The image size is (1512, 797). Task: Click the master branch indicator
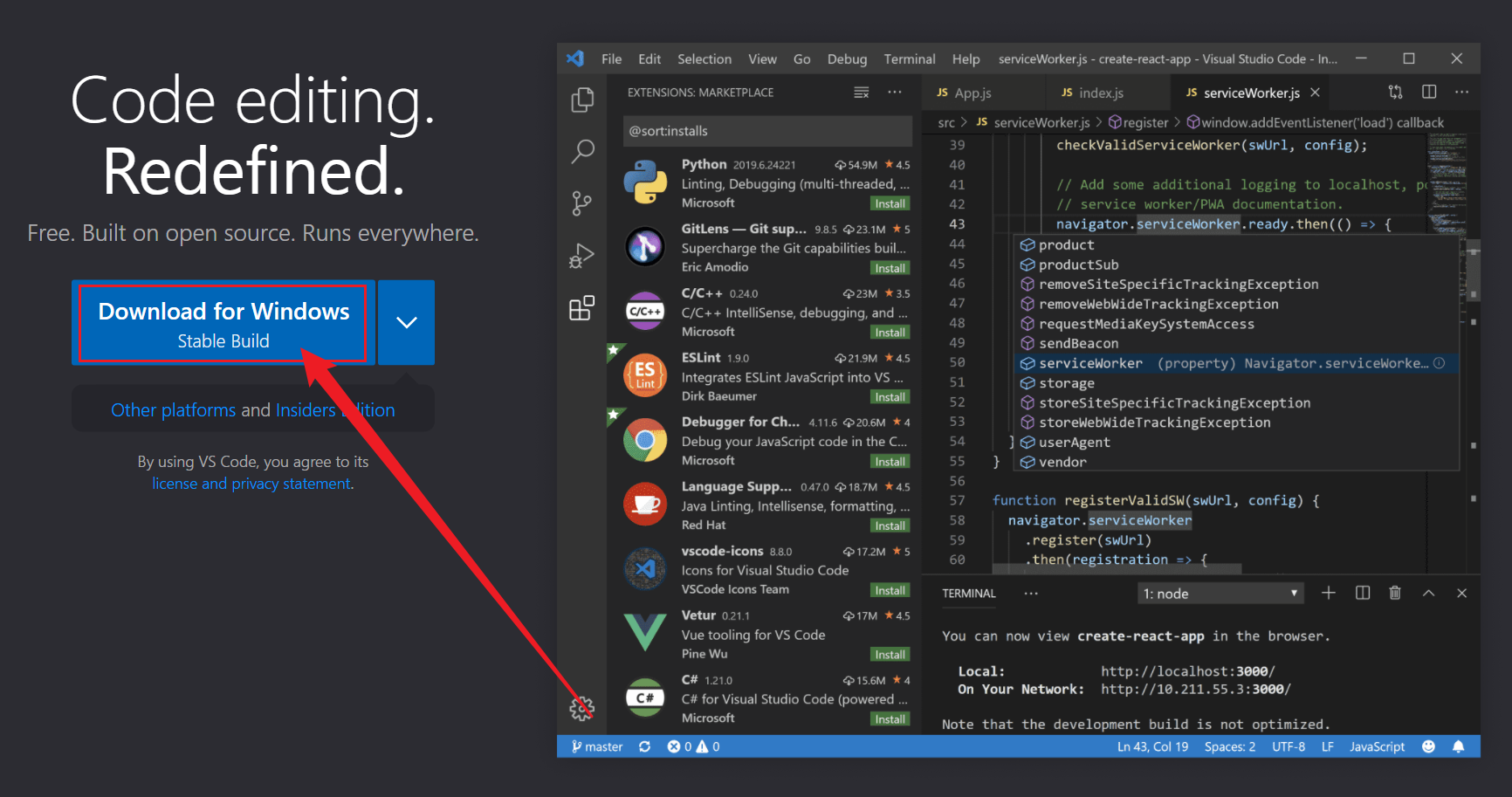(597, 746)
